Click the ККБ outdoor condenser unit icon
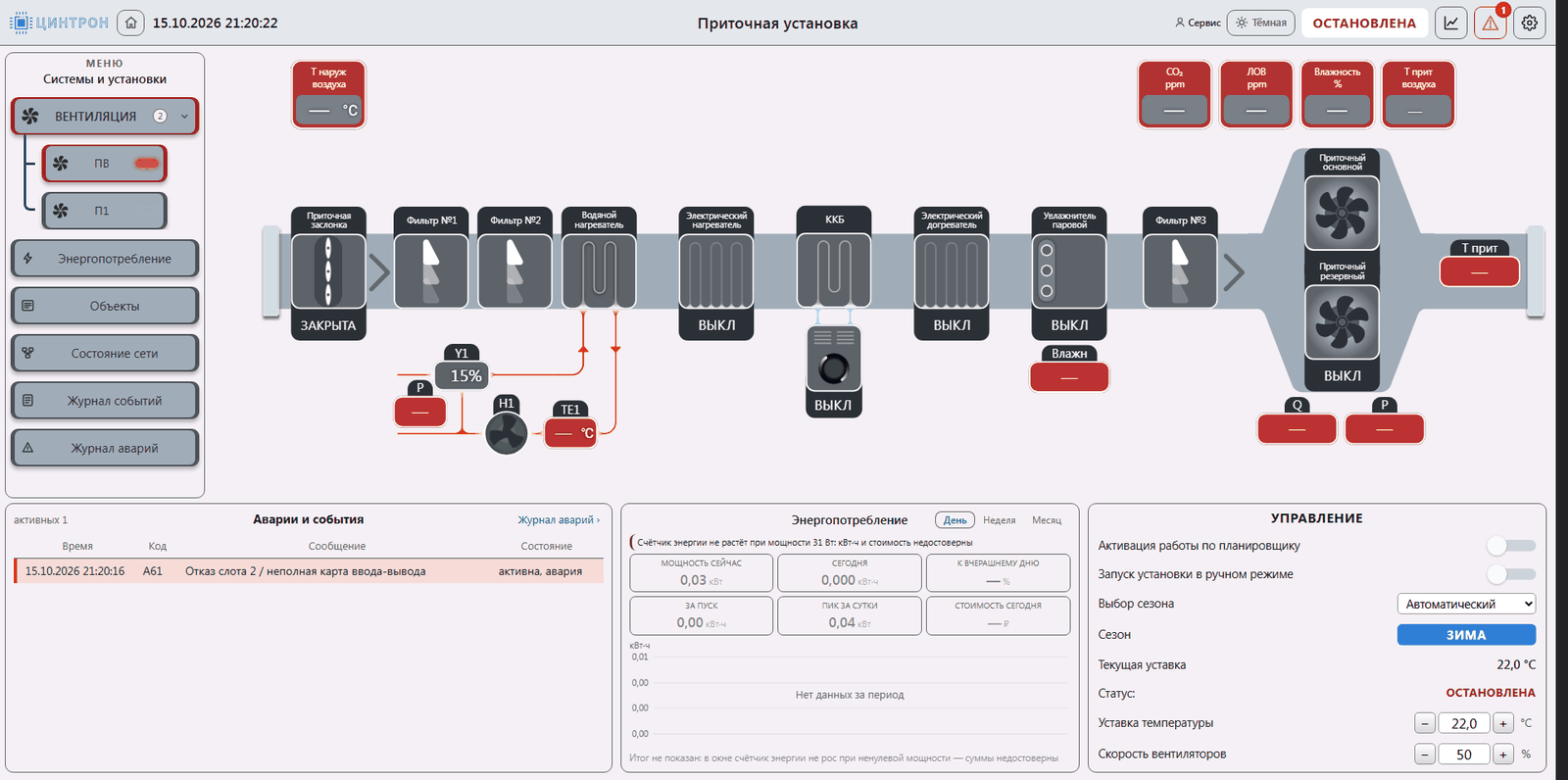 click(834, 359)
